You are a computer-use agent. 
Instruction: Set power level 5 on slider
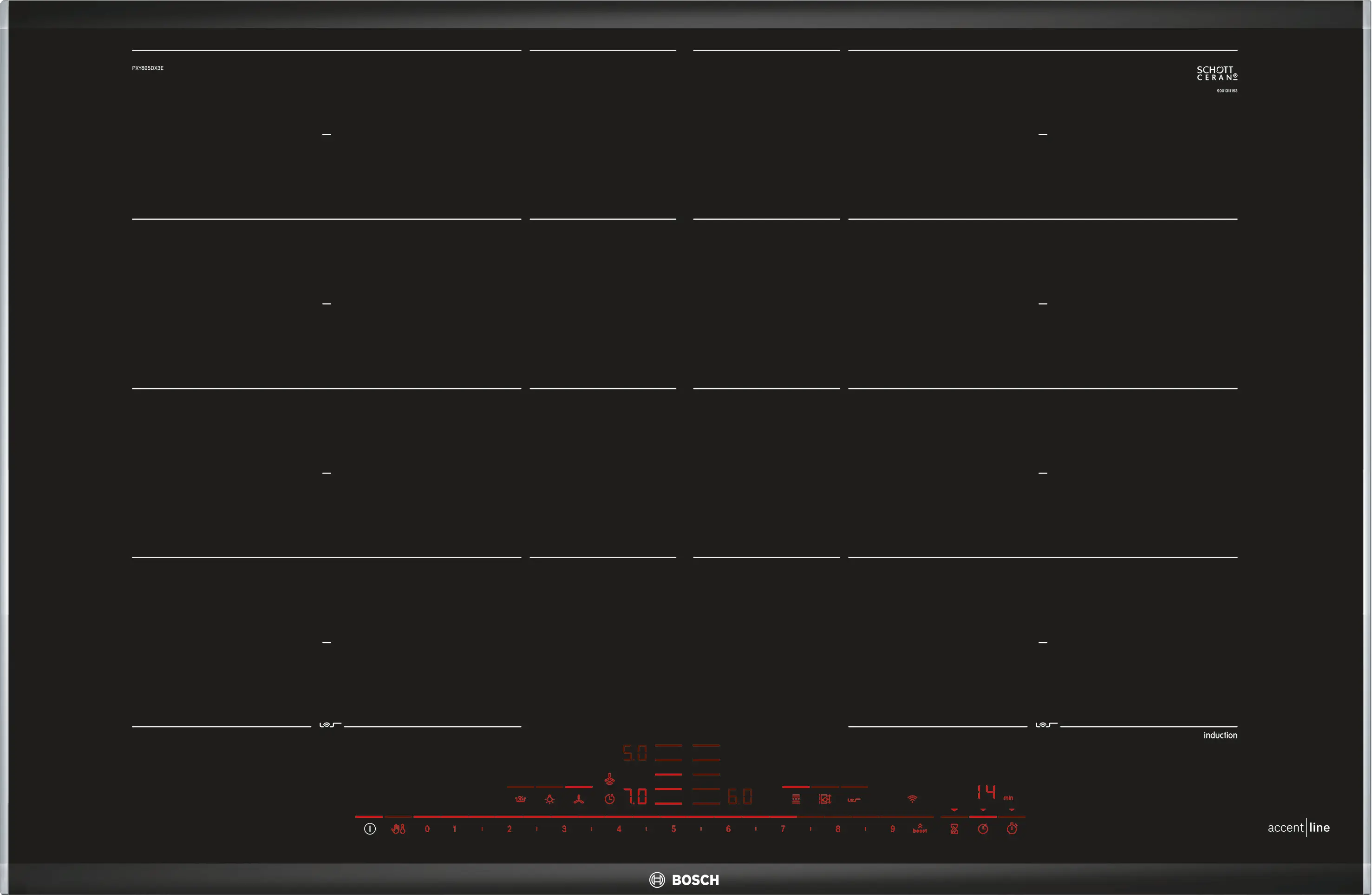(673, 829)
